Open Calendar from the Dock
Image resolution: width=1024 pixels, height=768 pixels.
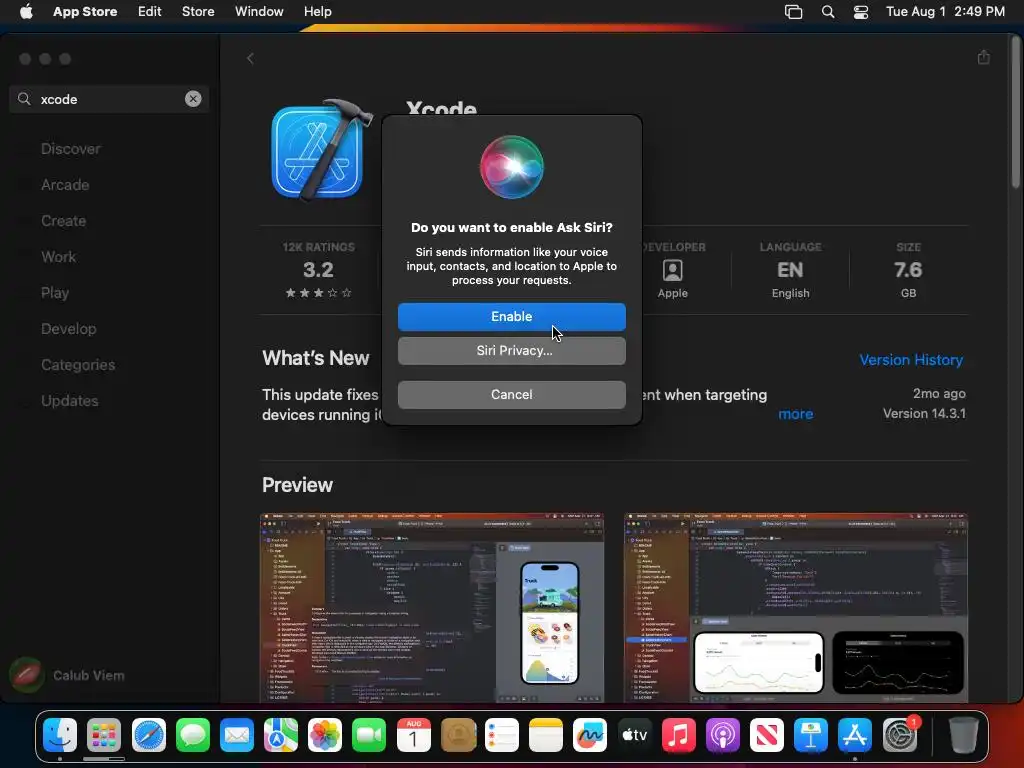click(x=413, y=735)
